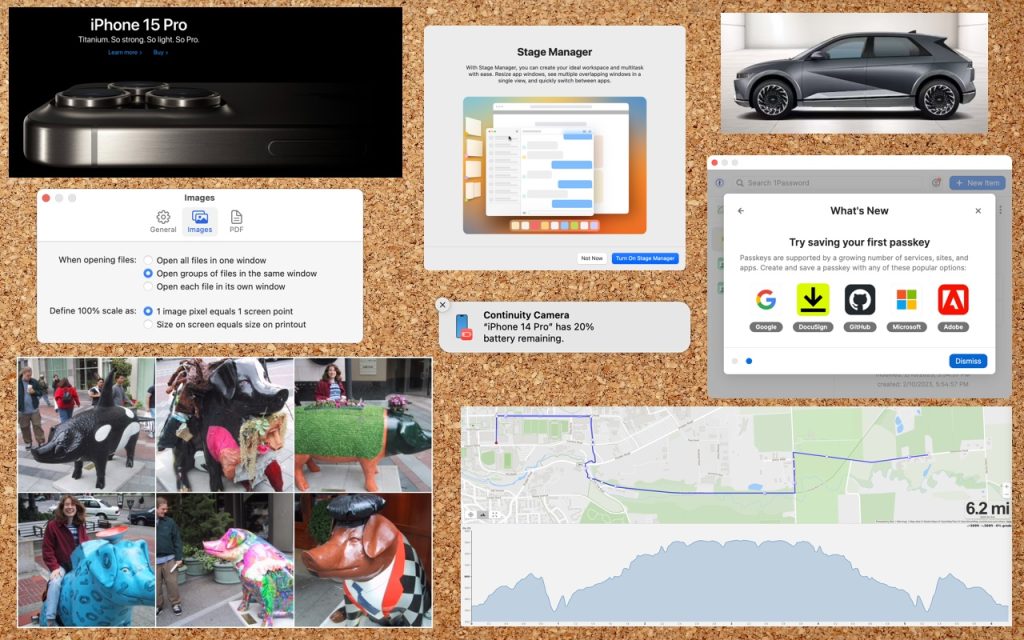The height and width of the screenshot is (640, 1024).
Task: Click the Google passkey icon
Action: [x=766, y=300]
